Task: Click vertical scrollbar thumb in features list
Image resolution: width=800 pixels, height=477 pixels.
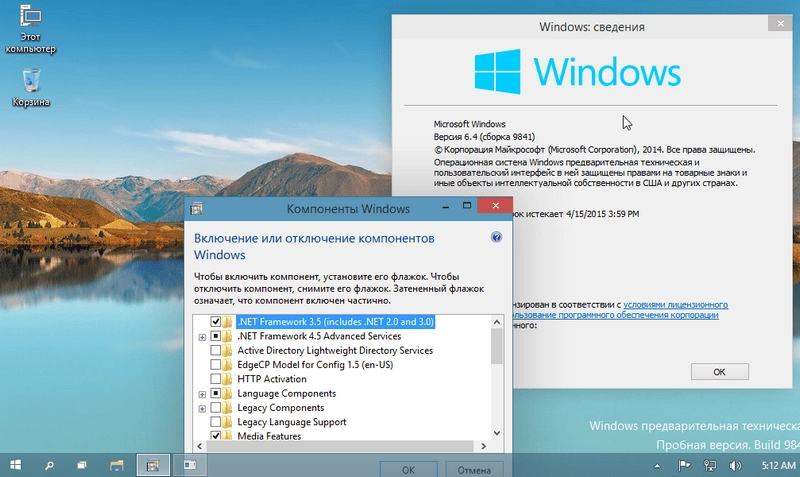Action: click(x=497, y=346)
